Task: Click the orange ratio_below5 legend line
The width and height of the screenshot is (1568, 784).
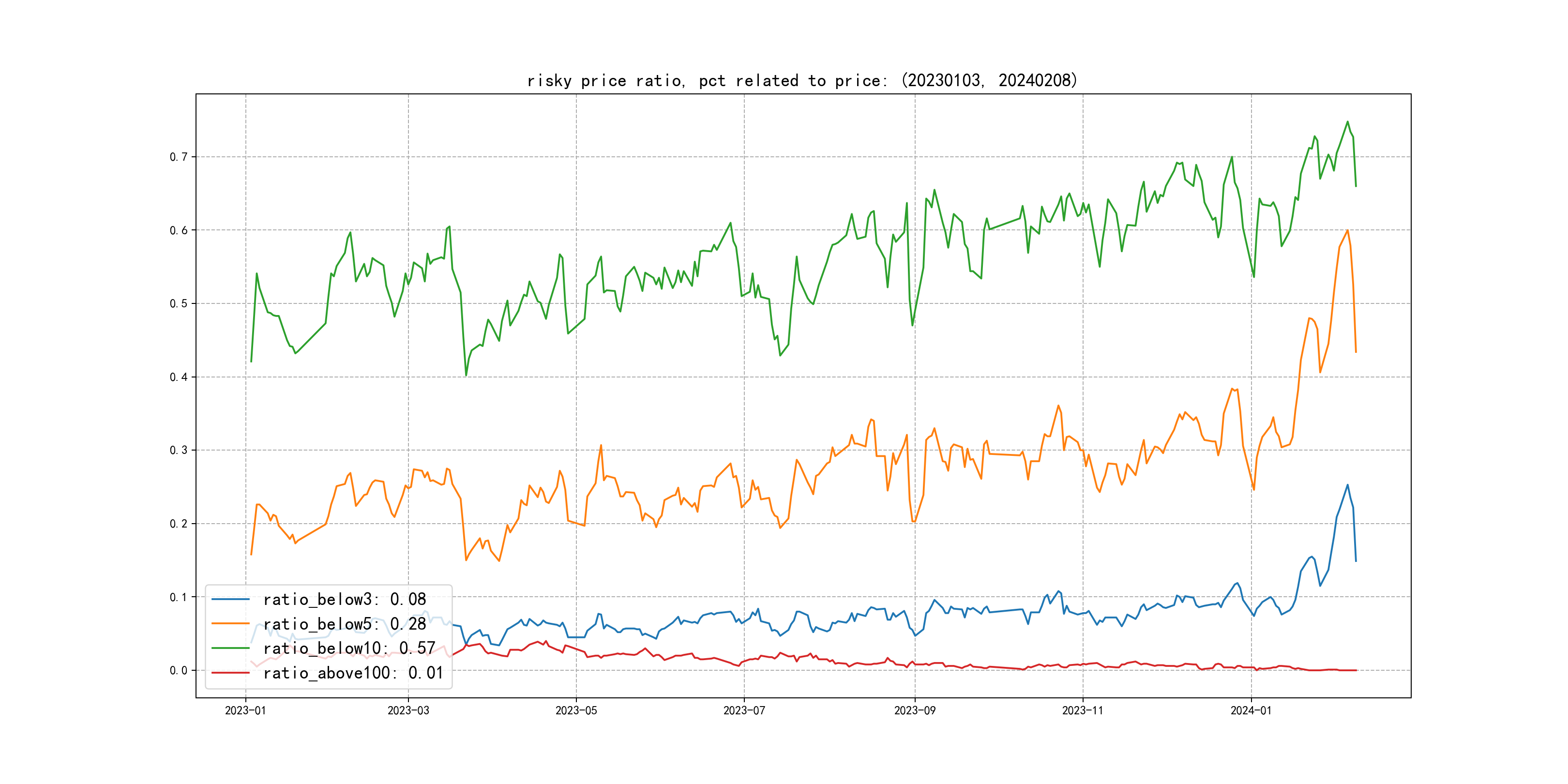Action: click(230, 624)
